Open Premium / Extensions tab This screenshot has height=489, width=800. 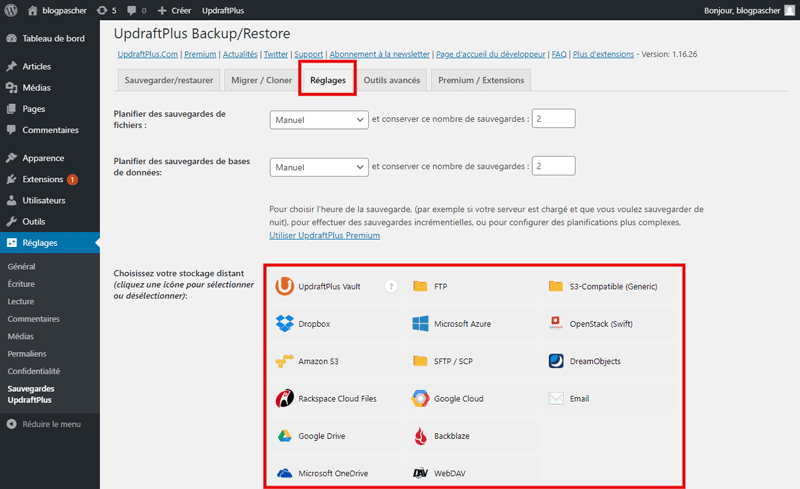pyautogui.click(x=481, y=80)
